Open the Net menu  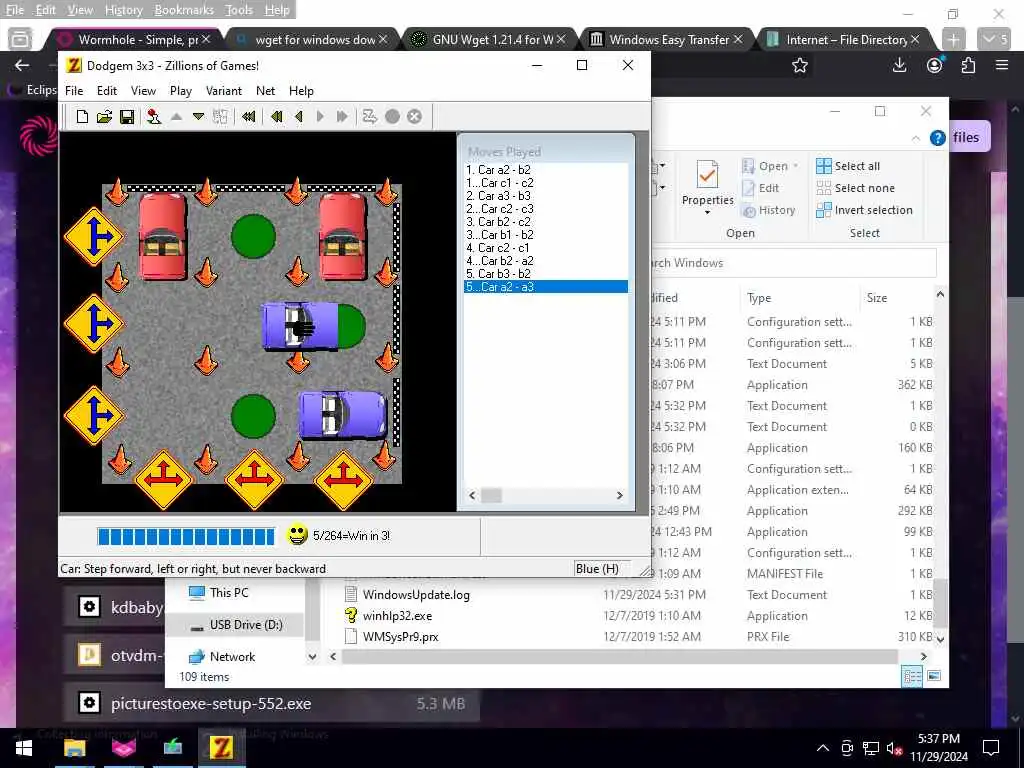[265, 91]
